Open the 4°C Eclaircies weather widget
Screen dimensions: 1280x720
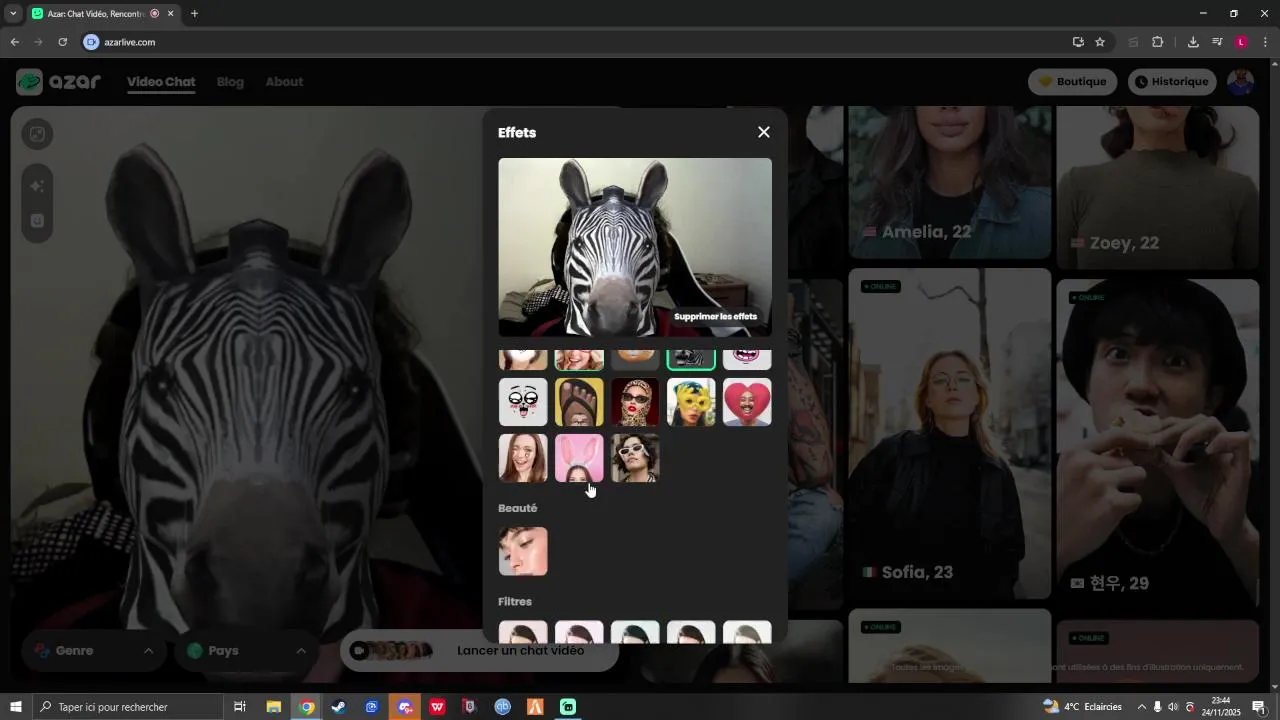[x=1083, y=707]
